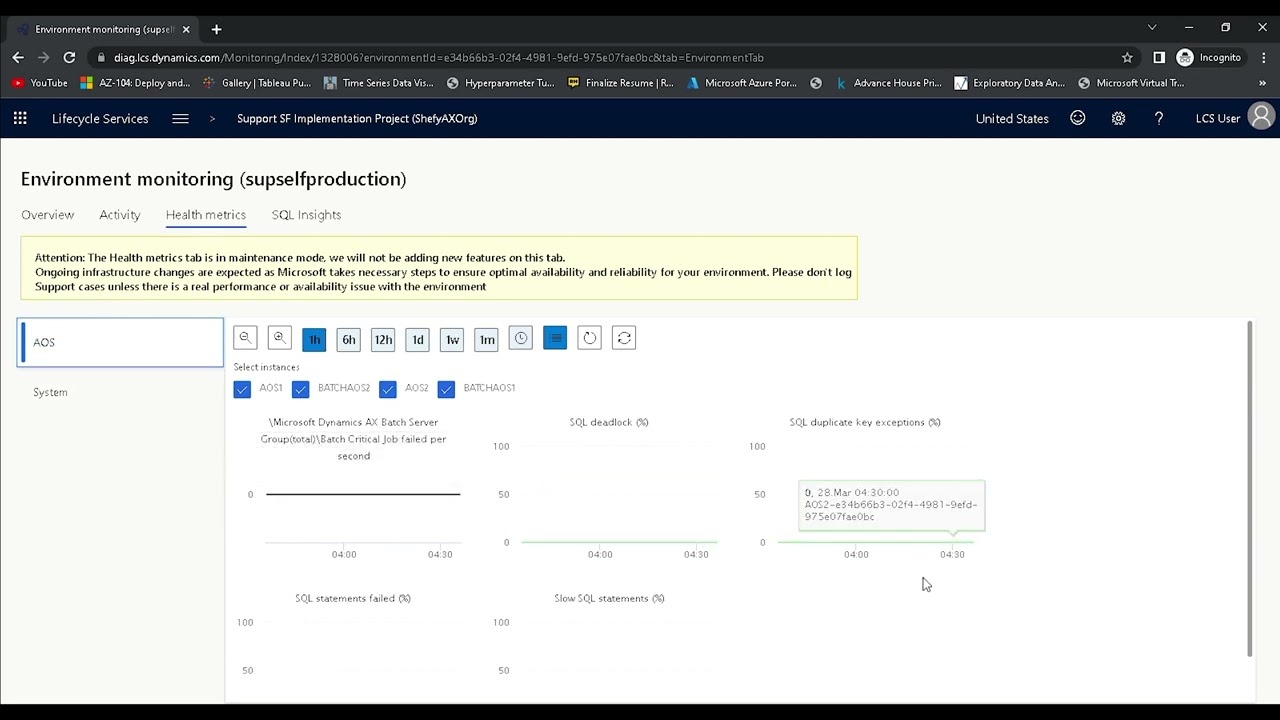Open the SQL Insights tab

coord(306,215)
